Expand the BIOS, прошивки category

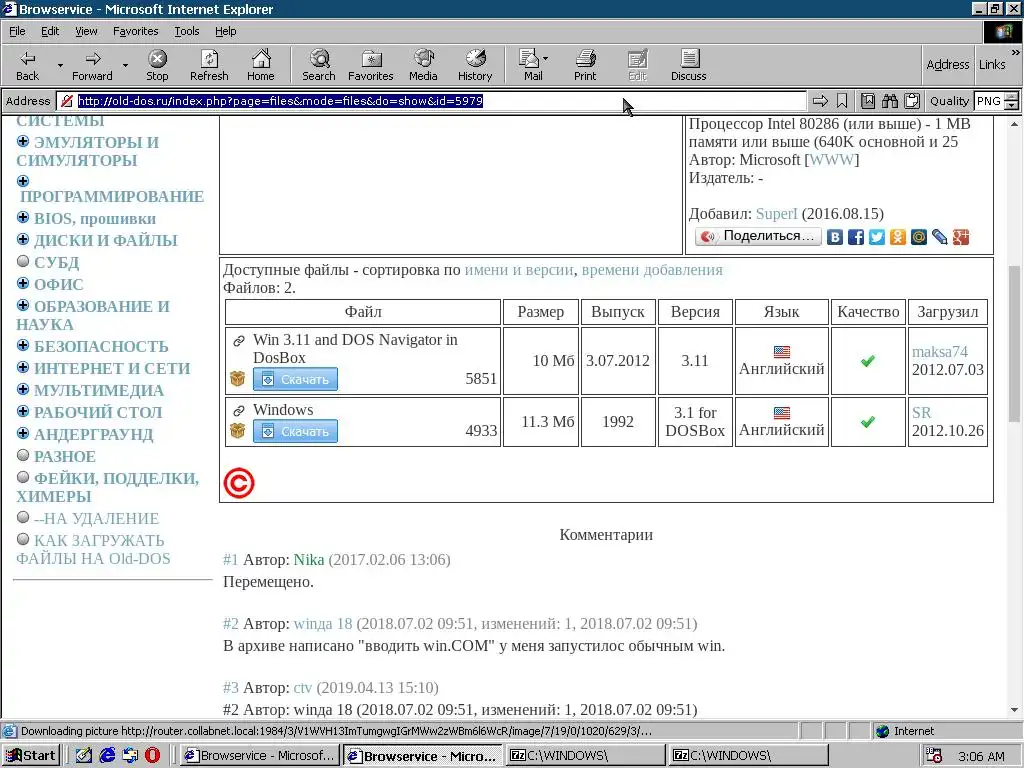coord(23,217)
